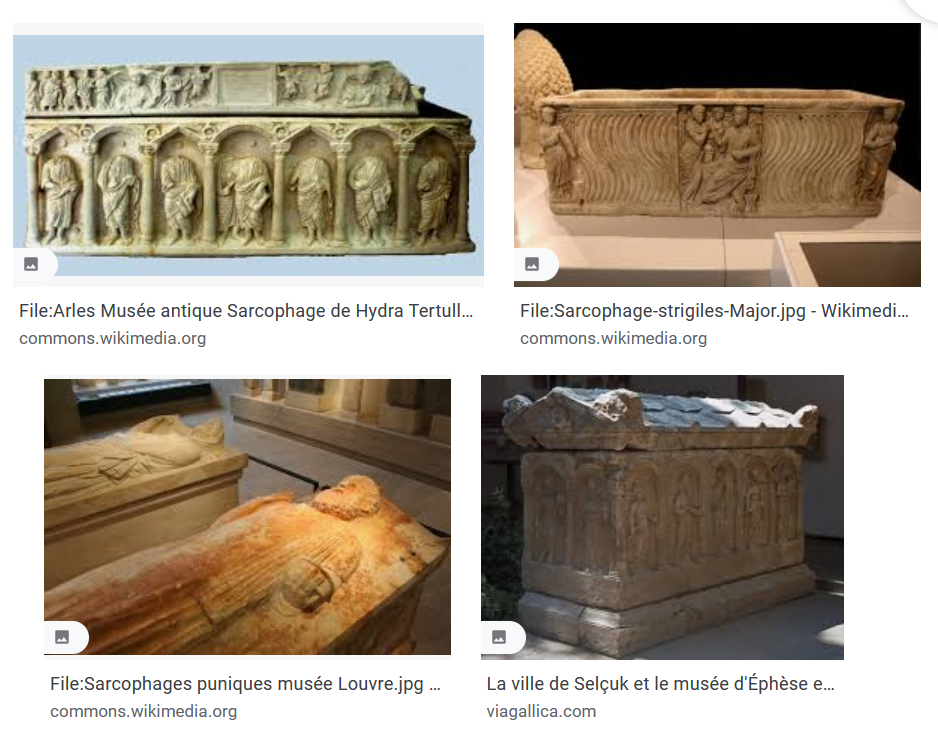This screenshot has width=938, height=733.
Task: Open the Ephesus museum stone sarcophagus image
Action: 662,518
